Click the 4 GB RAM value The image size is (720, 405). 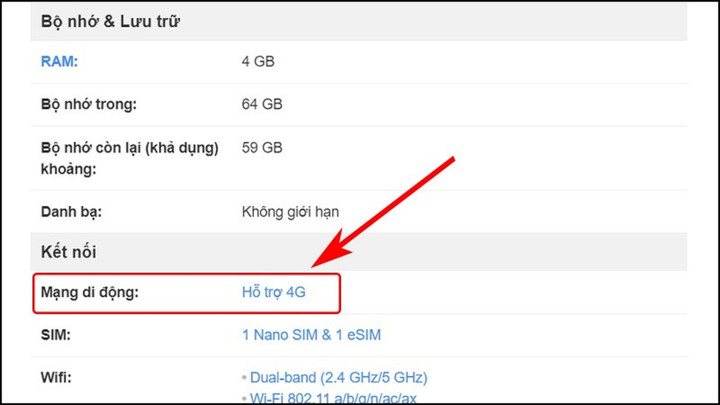(258, 61)
